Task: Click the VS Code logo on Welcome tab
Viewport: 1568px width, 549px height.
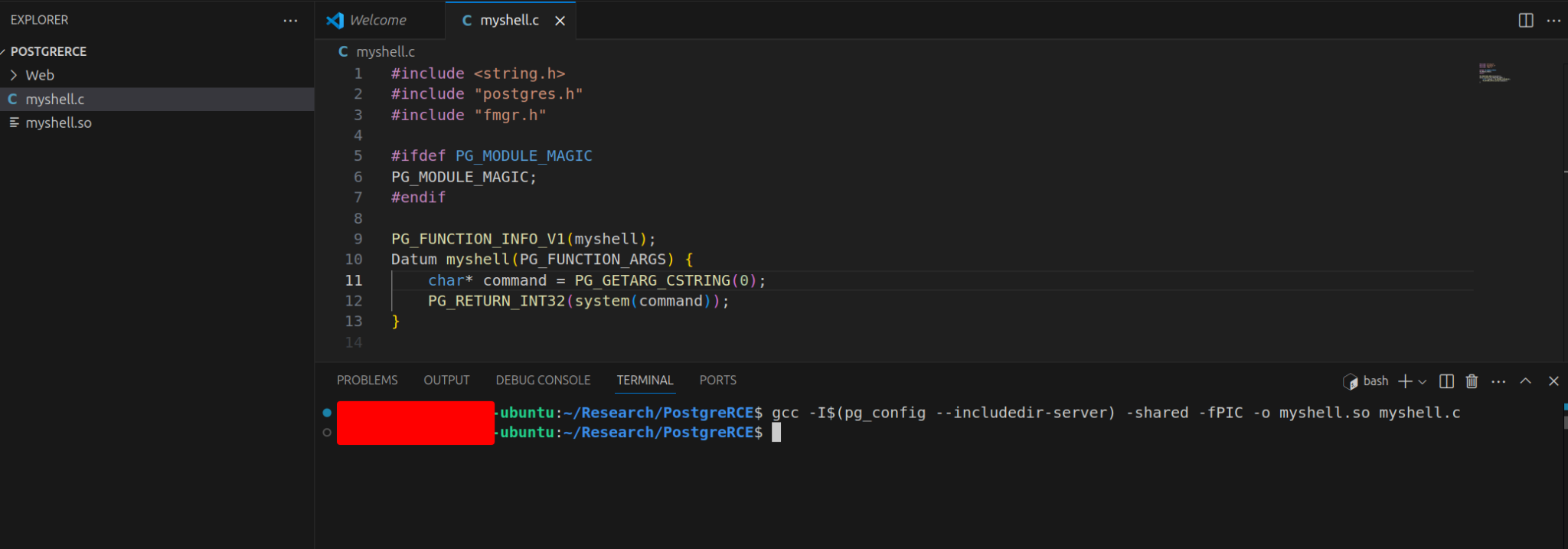Action: [x=335, y=21]
